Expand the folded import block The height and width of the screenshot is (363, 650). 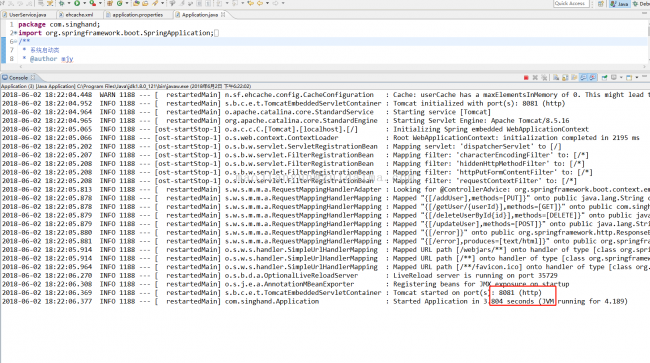15,33
